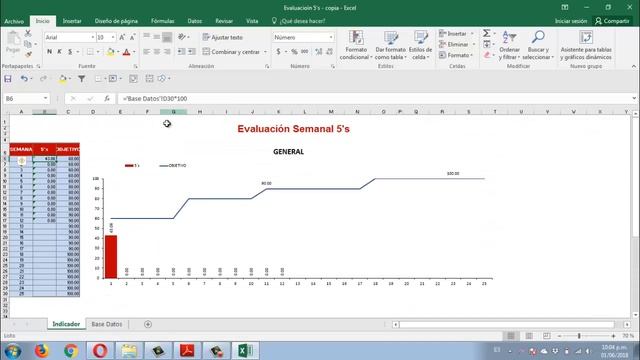Toggle underline S formatting
Viewport: 640px width, 360px height.
point(70,51)
